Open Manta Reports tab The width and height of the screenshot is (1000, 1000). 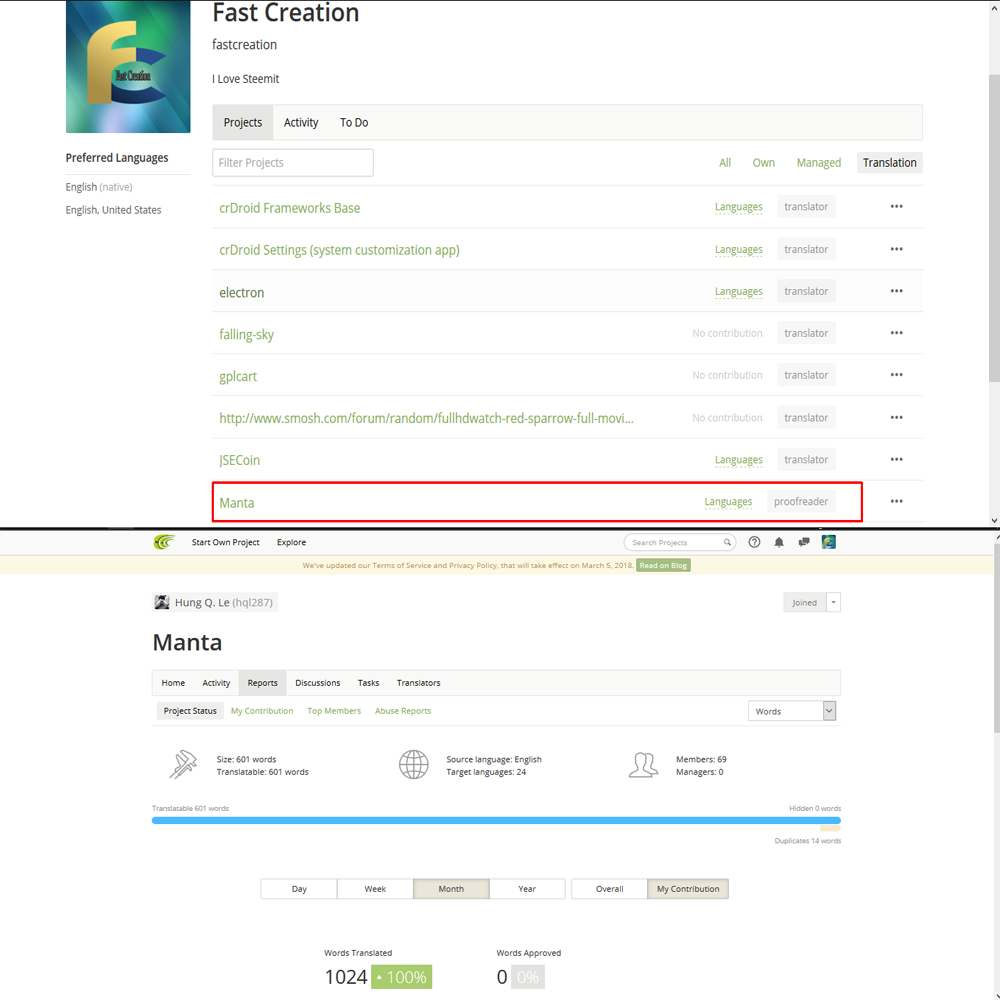(x=262, y=682)
